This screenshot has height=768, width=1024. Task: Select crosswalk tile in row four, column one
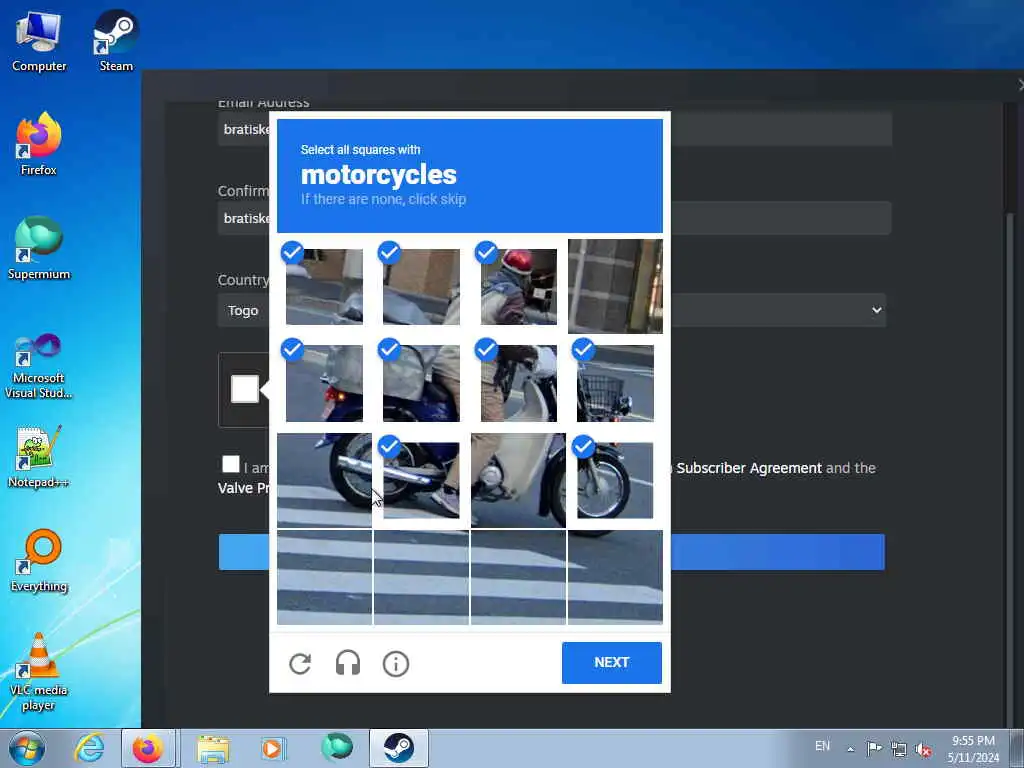click(324, 577)
